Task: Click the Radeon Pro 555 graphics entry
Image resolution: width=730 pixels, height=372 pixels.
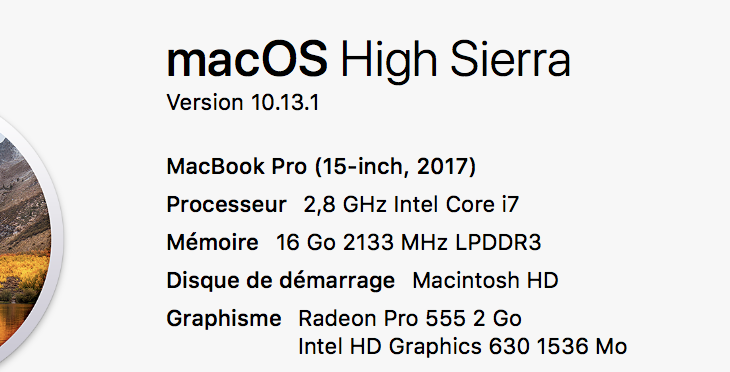Action: 382,318
